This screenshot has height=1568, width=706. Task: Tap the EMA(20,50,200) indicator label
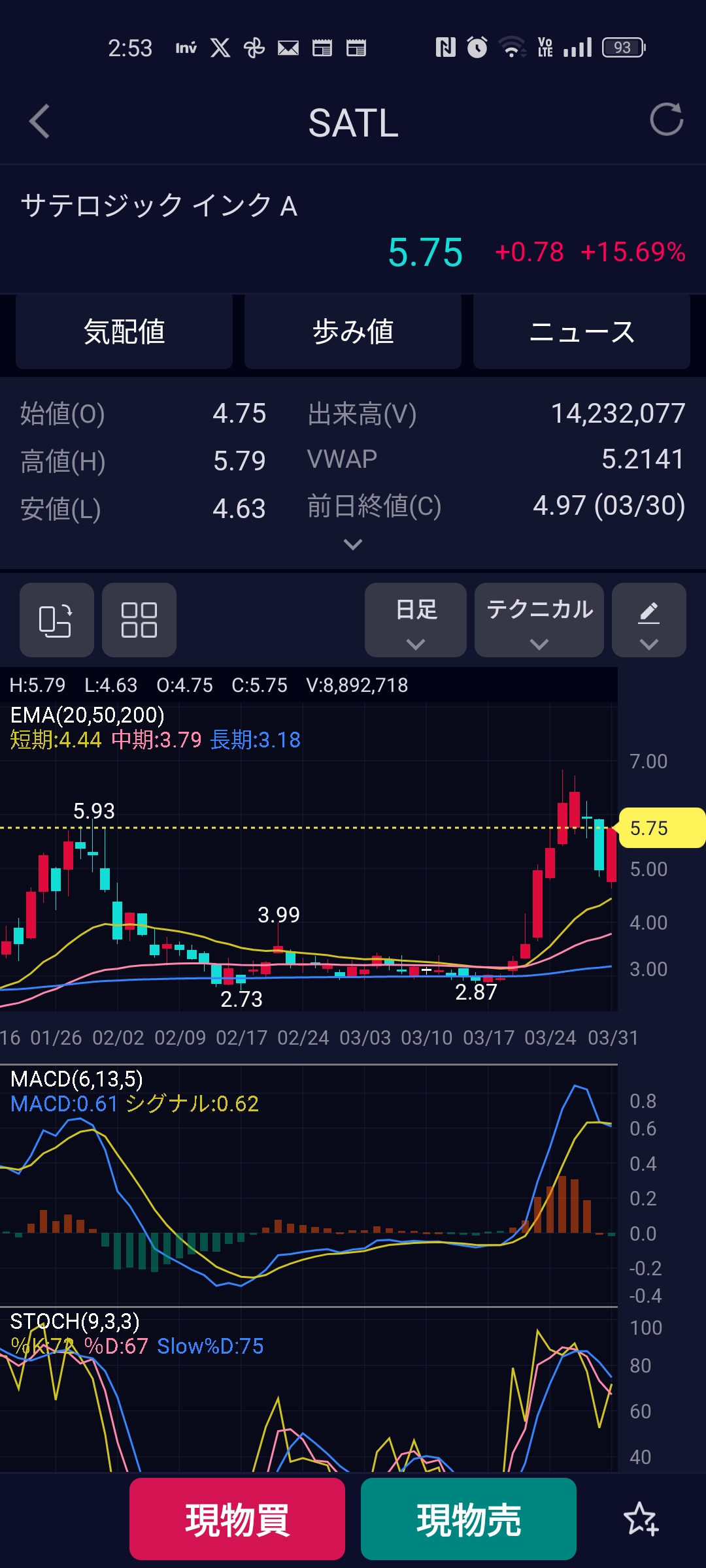(88, 715)
